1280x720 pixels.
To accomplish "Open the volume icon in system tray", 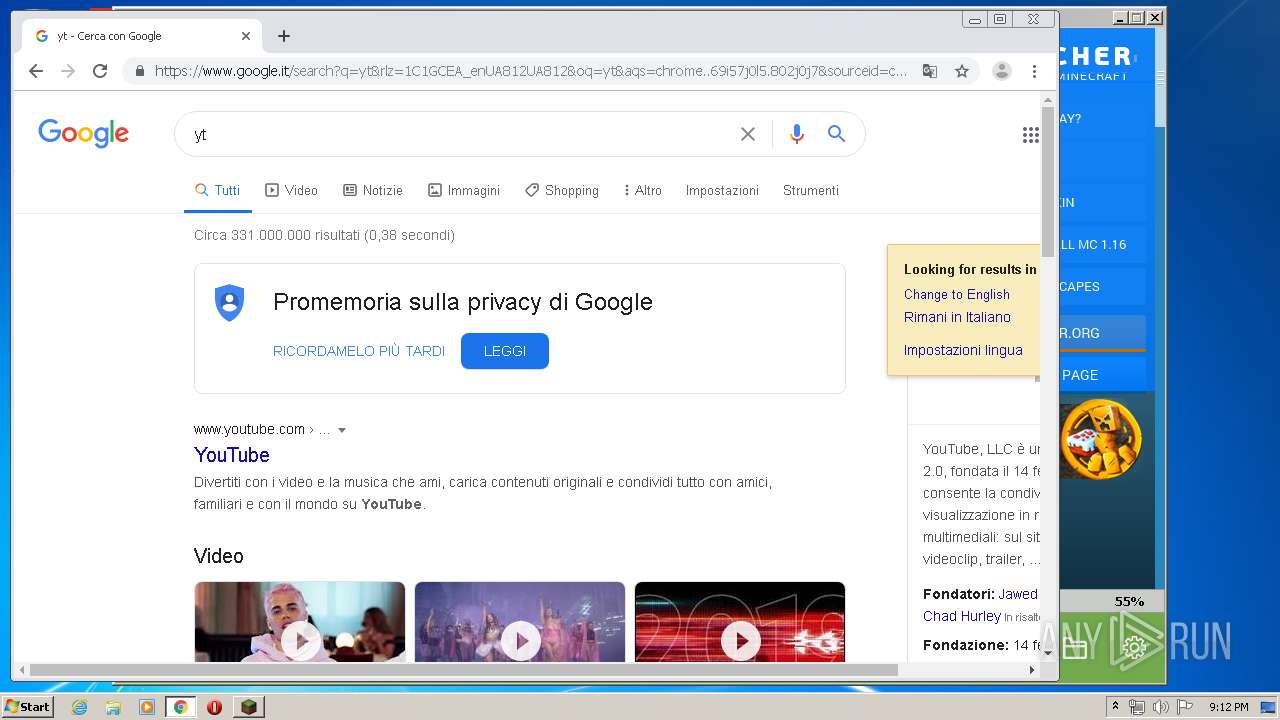I will pos(1160,707).
